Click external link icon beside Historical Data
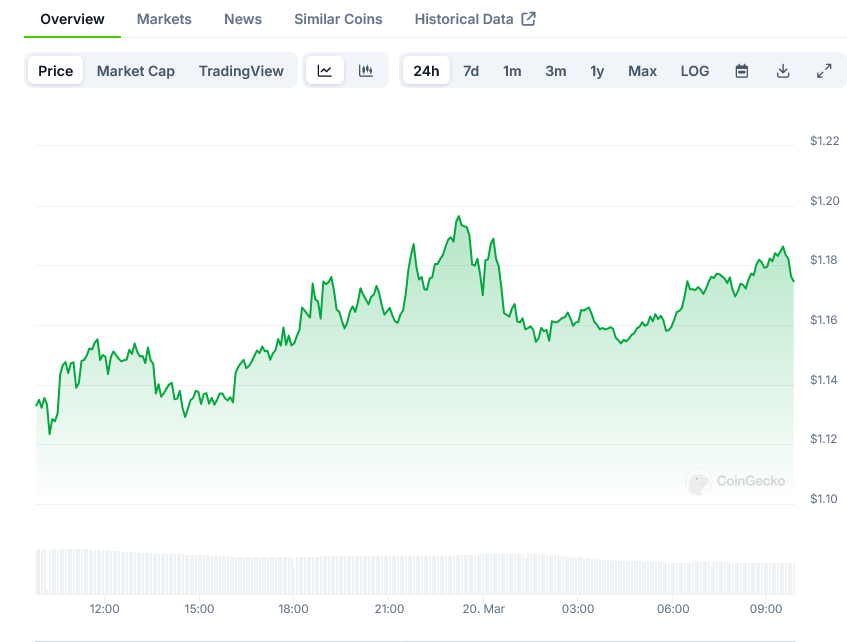847x642 pixels. point(529,19)
